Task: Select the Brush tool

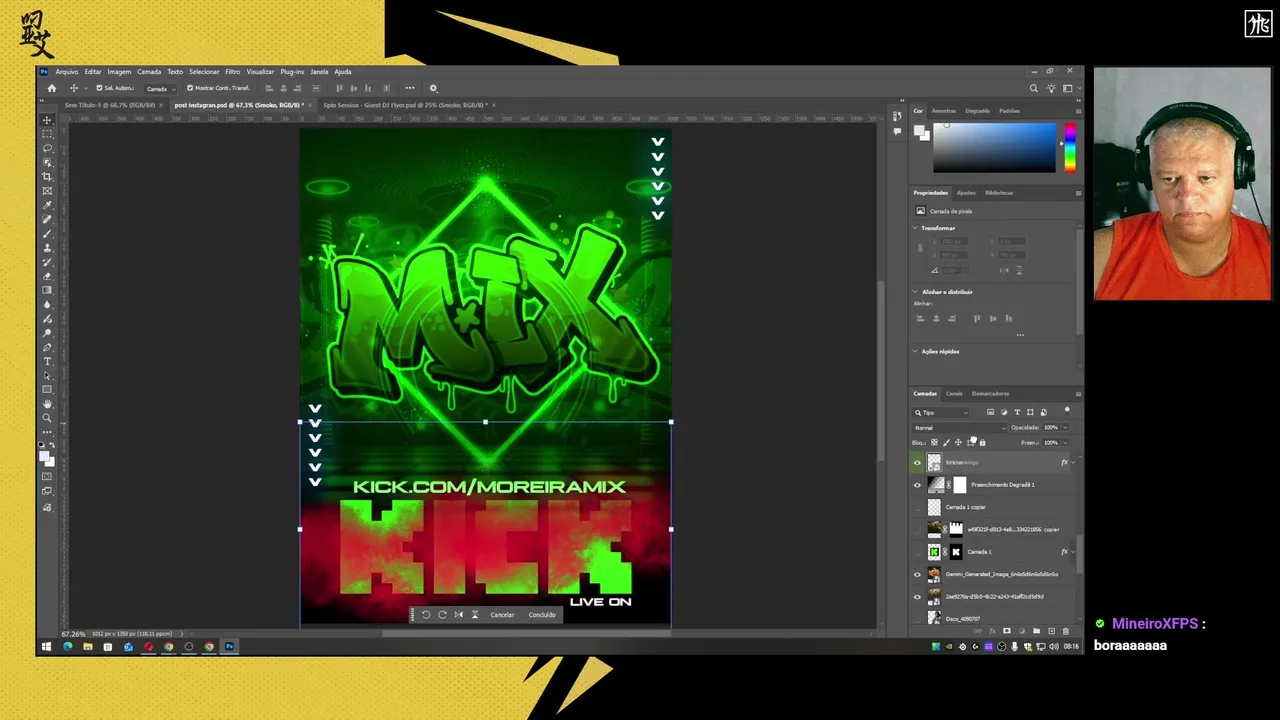Action: 47,234
